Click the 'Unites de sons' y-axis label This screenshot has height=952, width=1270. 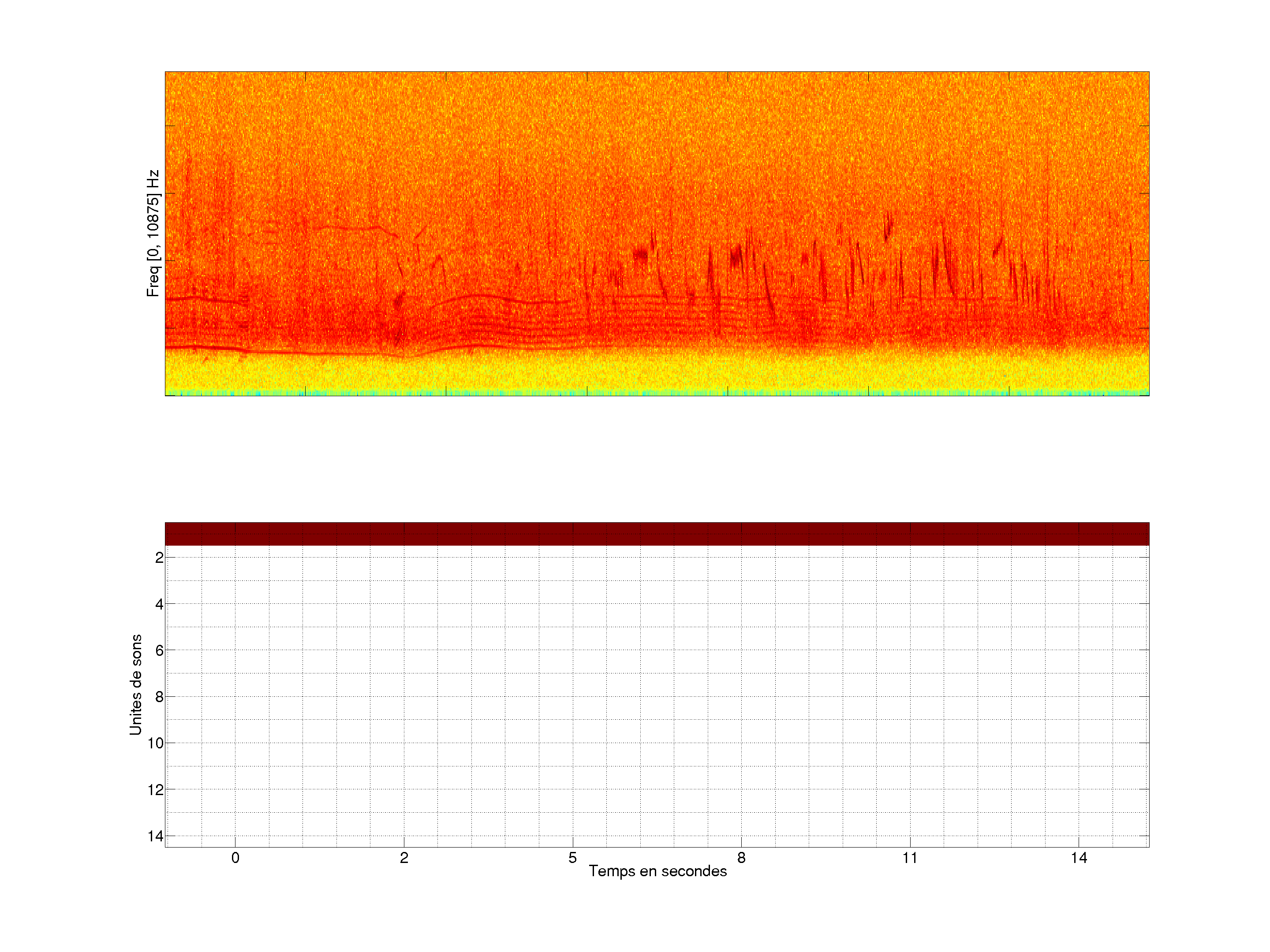pyautogui.click(x=135, y=684)
